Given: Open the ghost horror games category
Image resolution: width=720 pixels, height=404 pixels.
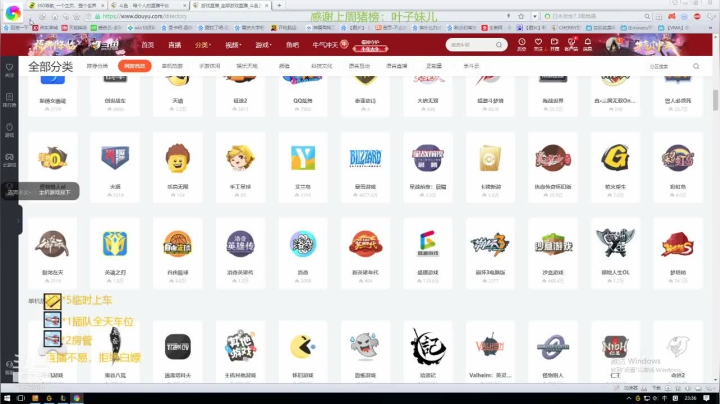Looking at the screenshot, I should pos(365,351).
